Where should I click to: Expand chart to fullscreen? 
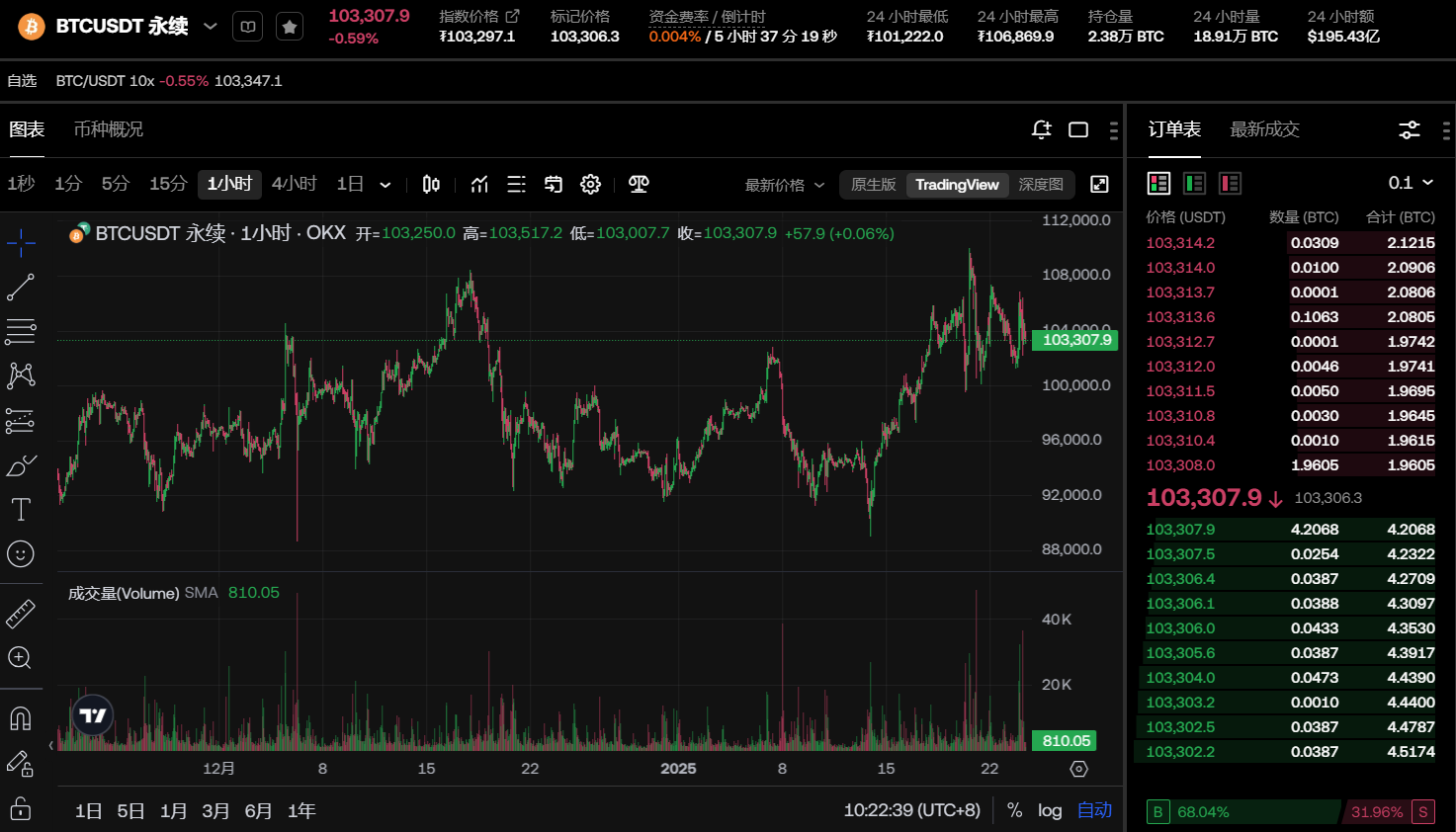1099,185
